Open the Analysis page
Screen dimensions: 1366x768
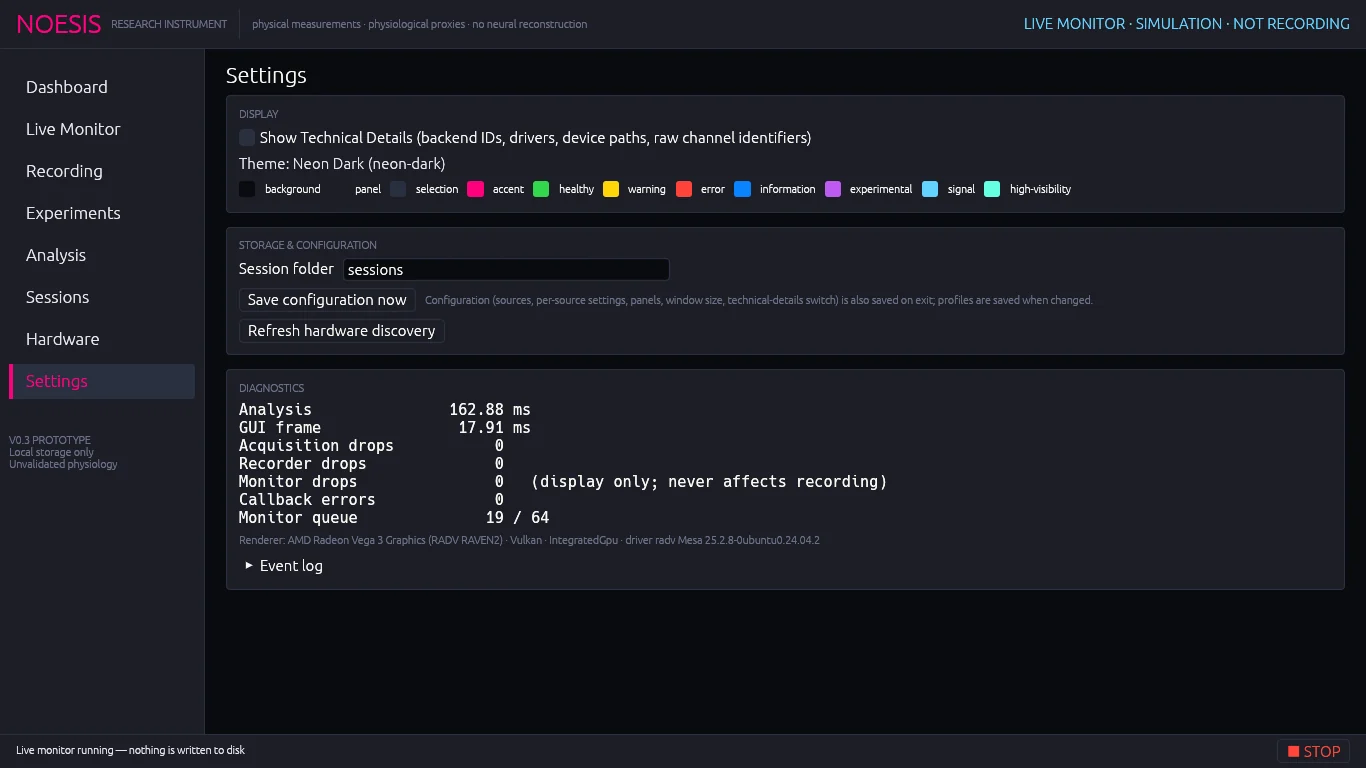coord(101,255)
